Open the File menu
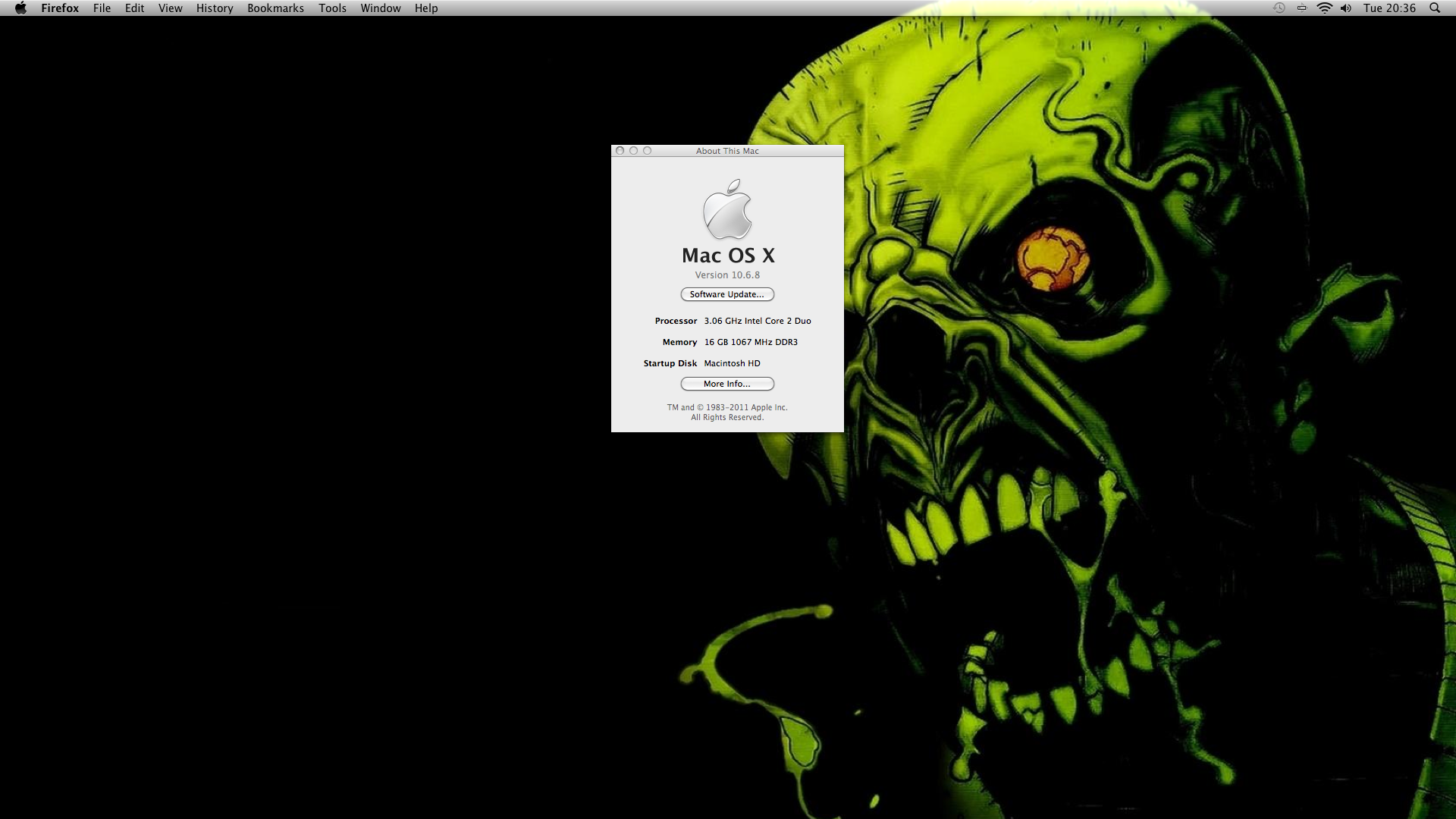Screen dimensions: 1456x819 (102, 8)
